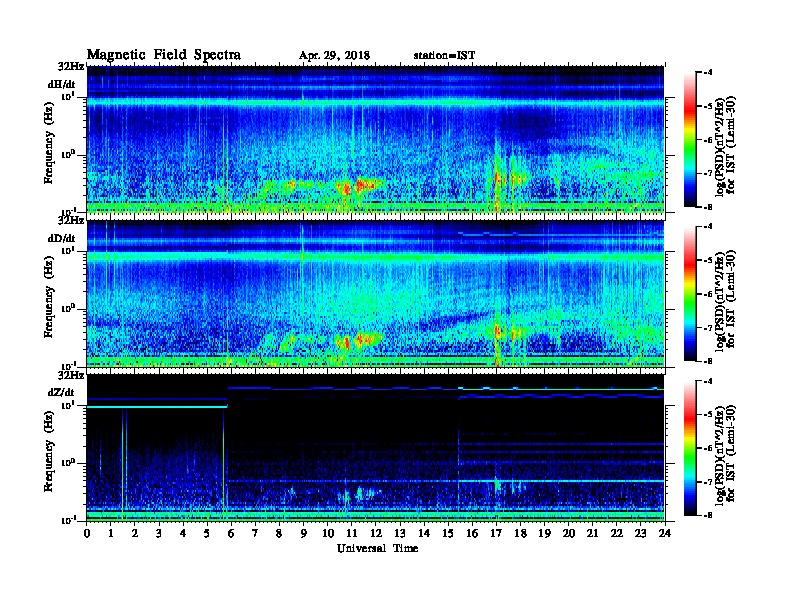
Task: Click the "32Hz" label atop the dH/dt panel
Action: click(71, 67)
